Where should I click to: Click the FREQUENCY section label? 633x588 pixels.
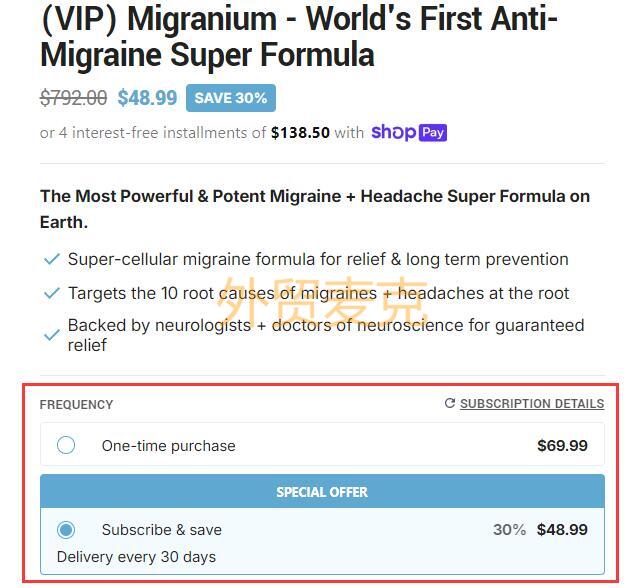(x=76, y=404)
